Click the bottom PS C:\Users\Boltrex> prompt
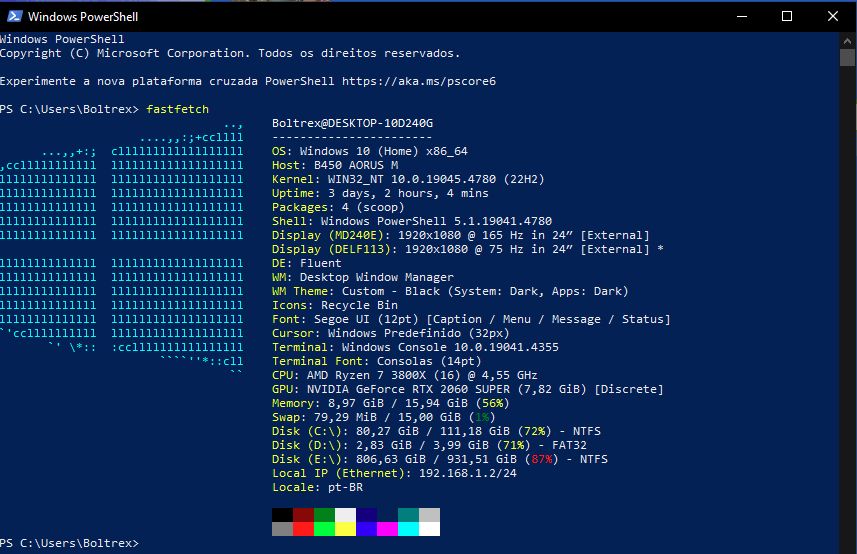 [x=69, y=543]
